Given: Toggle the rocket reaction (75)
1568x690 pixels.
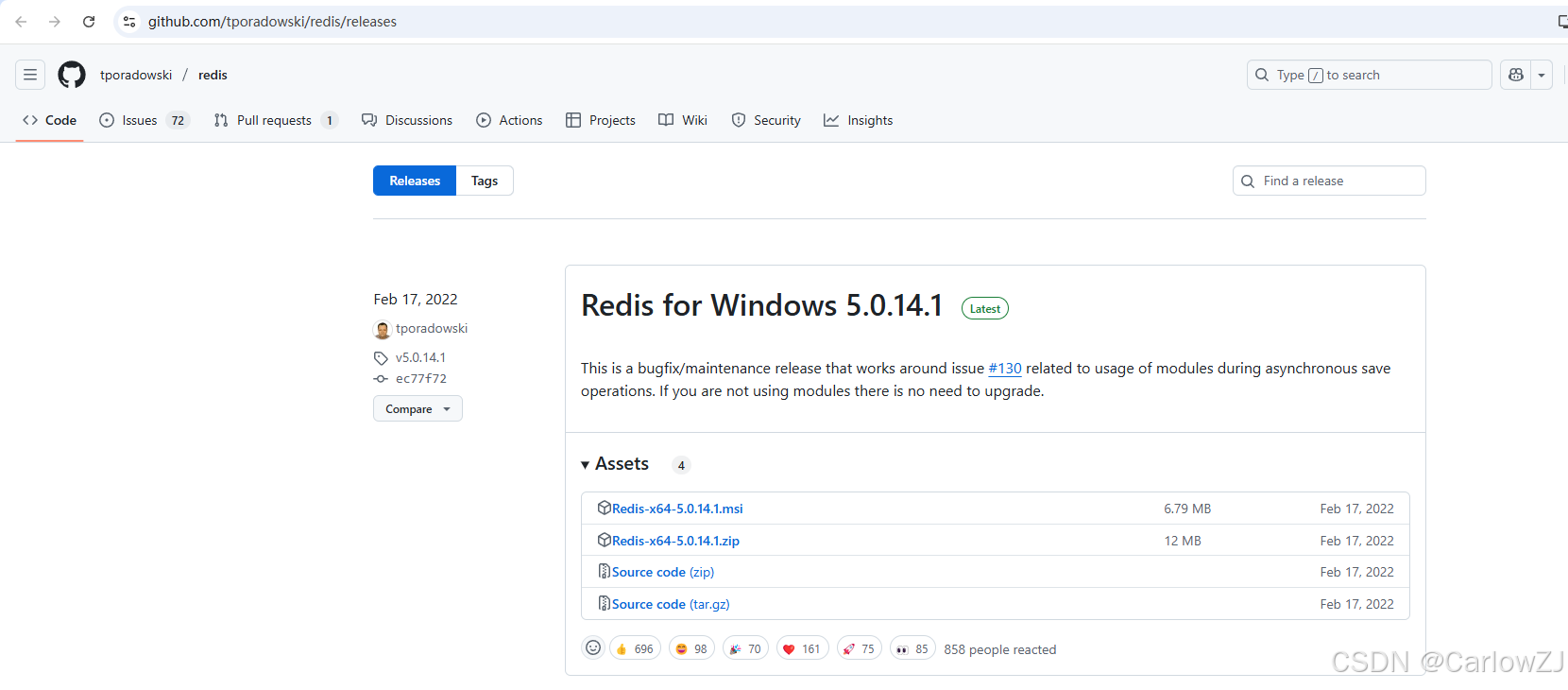Looking at the screenshot, I should tap(860, 648).
